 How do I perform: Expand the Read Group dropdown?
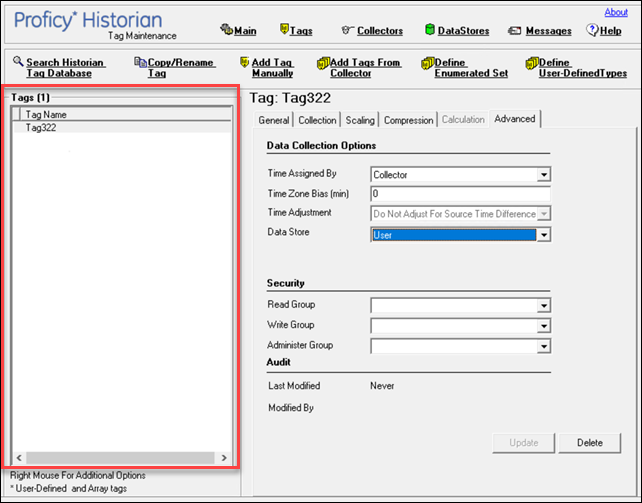click(x=544, y=305)
